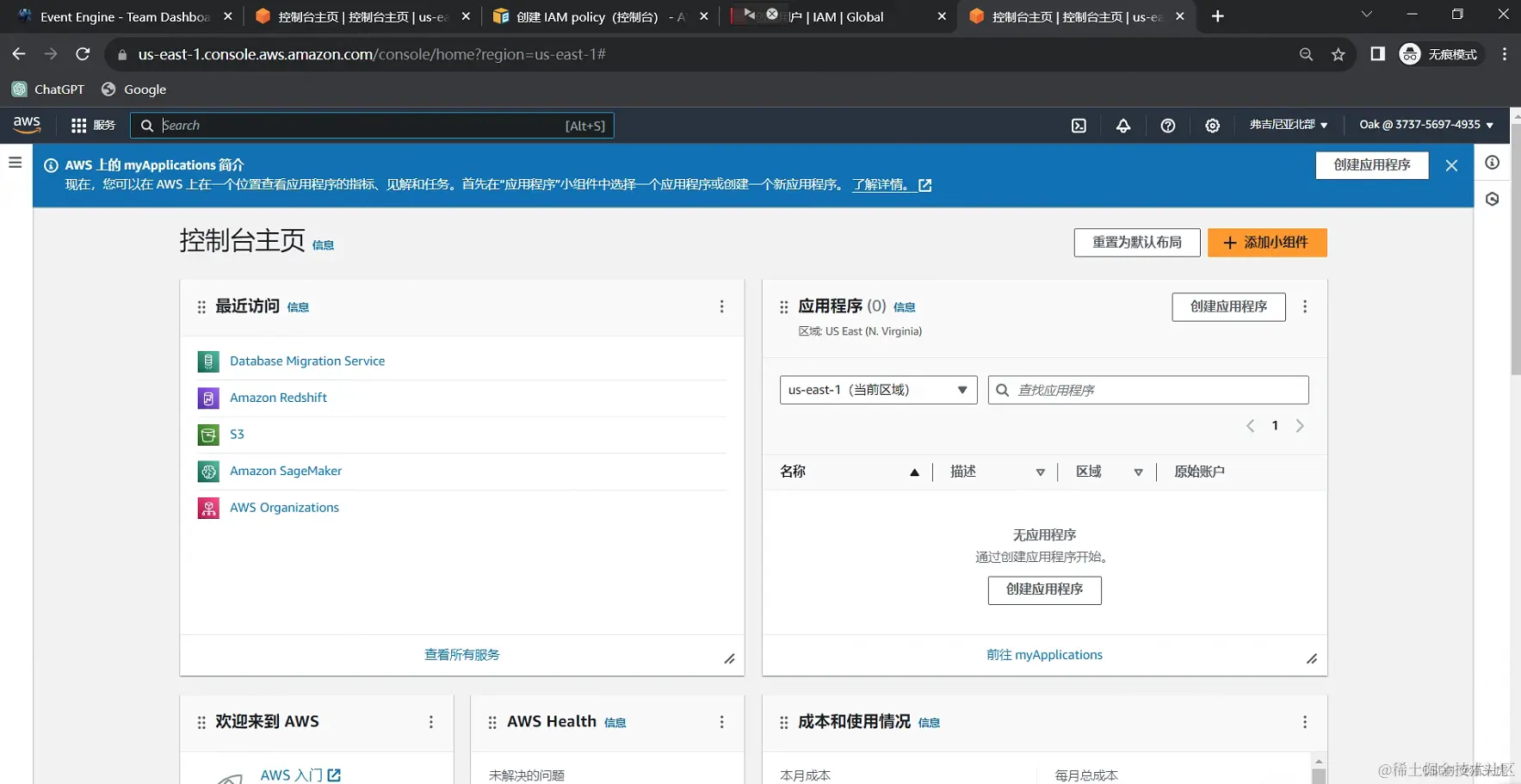Open the browser zoom magnifier icon

(x=1306, y=54)
